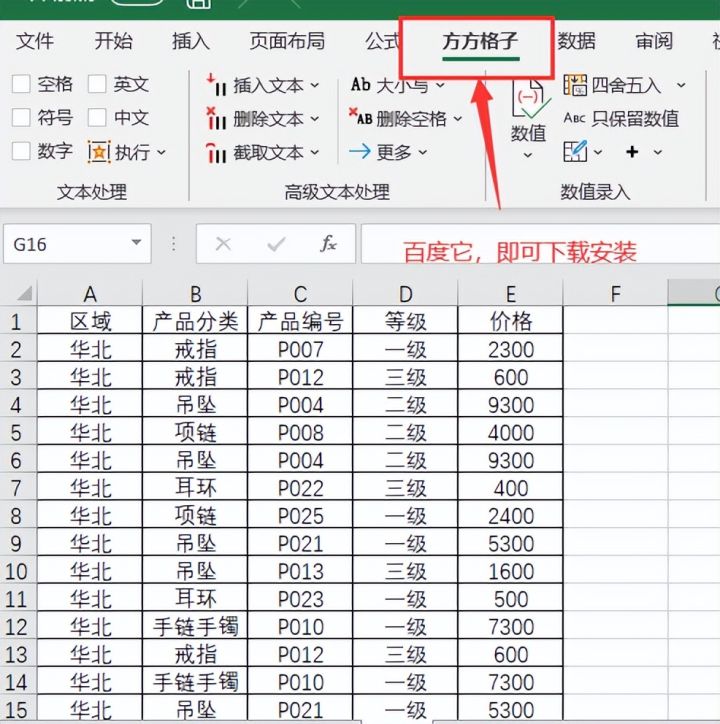Open the 截取文本 dropdown arrow
The width and height of the screenshot is (720, 724).
315,152
